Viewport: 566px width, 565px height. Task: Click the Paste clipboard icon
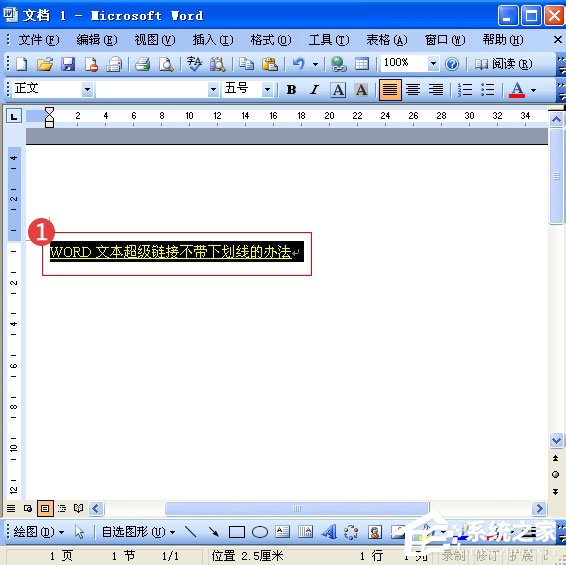coord(269,64)
